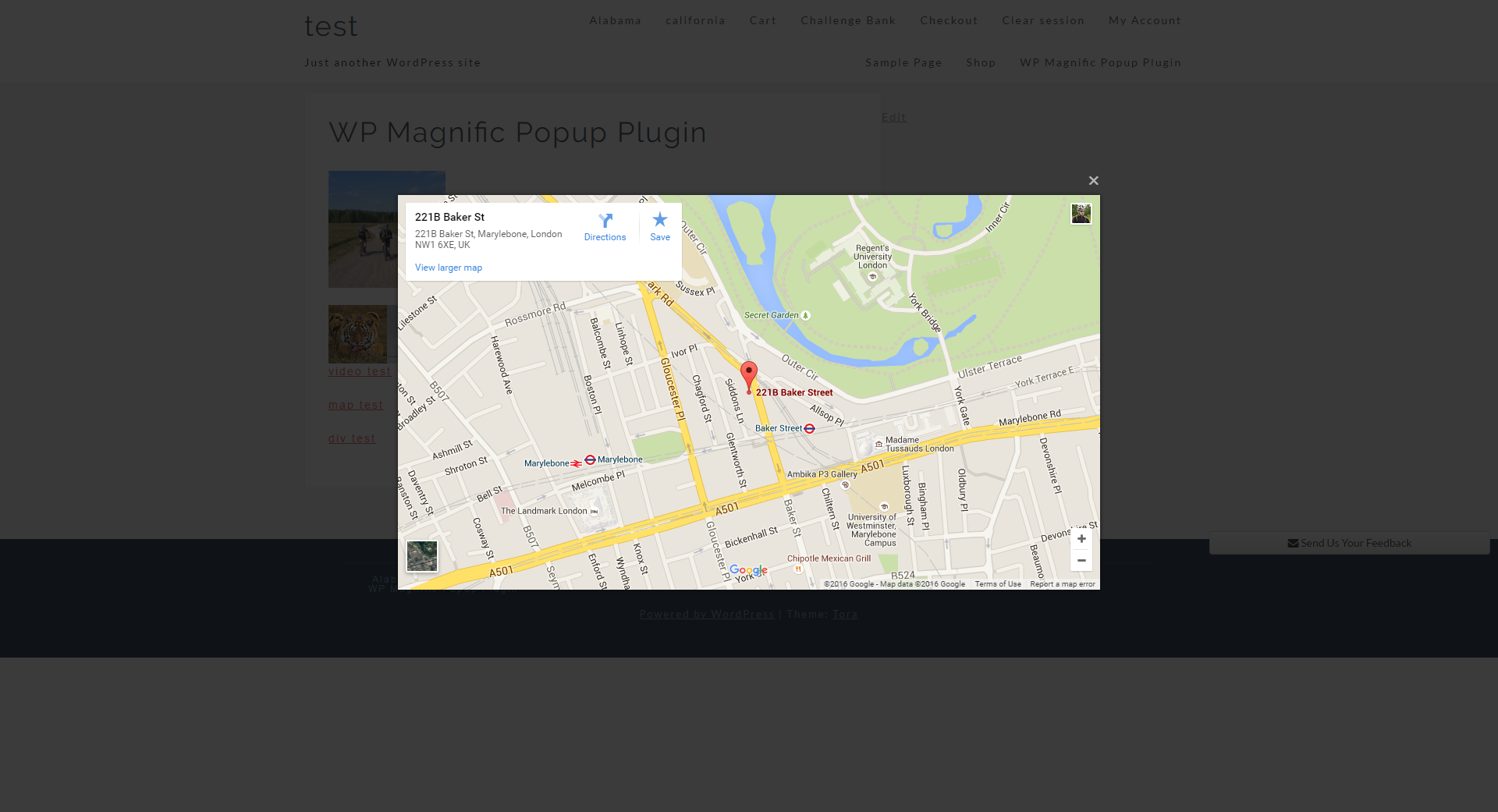This screenshot has height=812, width=1498.
Task: Click the red 221B Baker Street pin
Action: (x=749, y=377)
